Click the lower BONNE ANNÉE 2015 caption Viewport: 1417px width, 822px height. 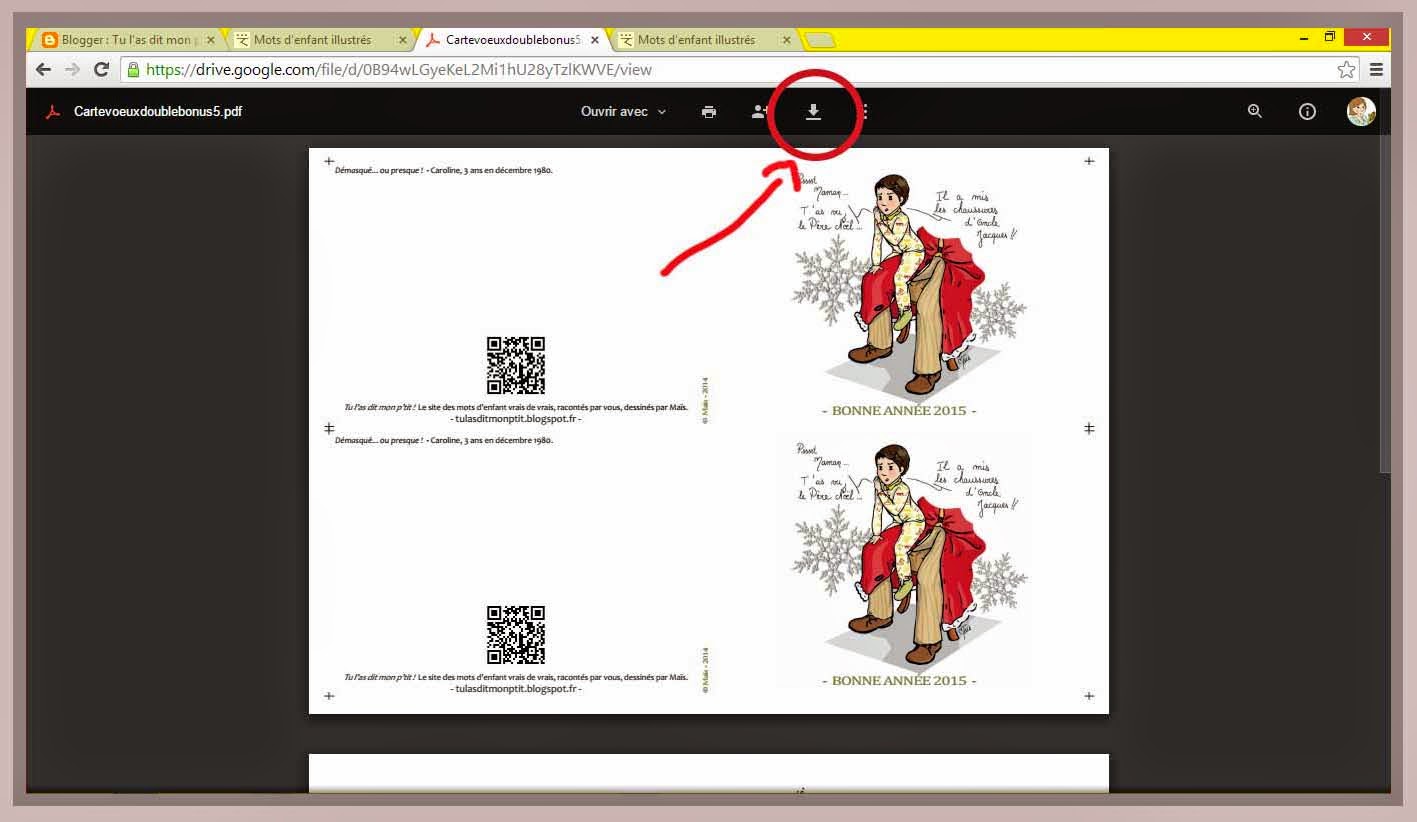pyautogui.click(x=899, y=680)
